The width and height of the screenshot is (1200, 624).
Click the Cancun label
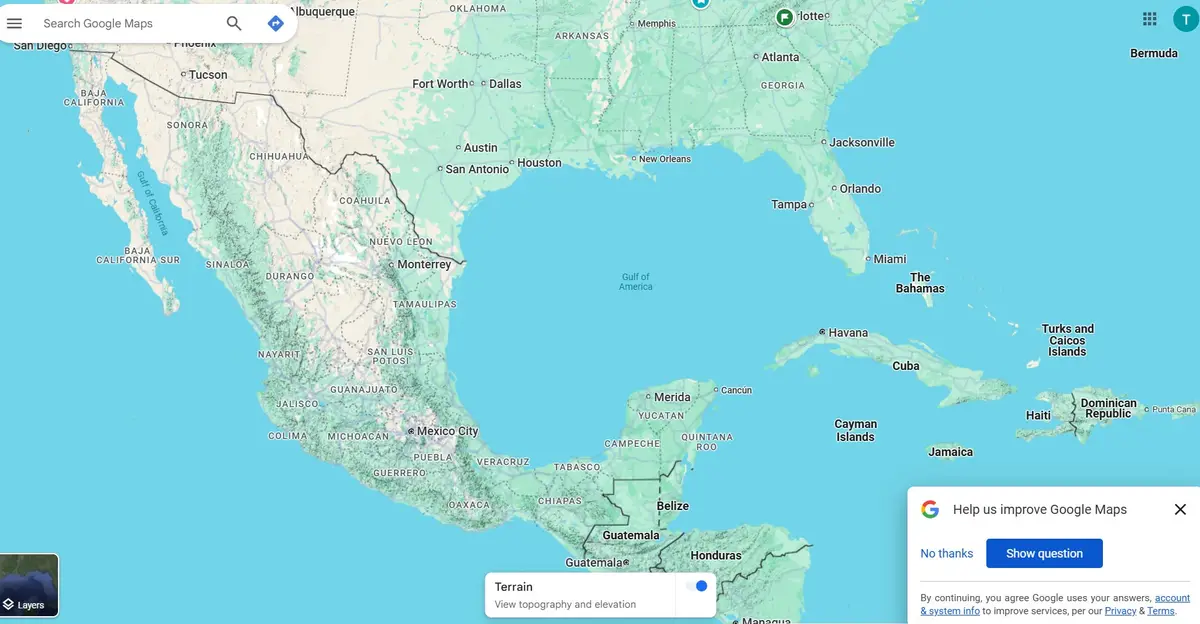coord(736,390)
